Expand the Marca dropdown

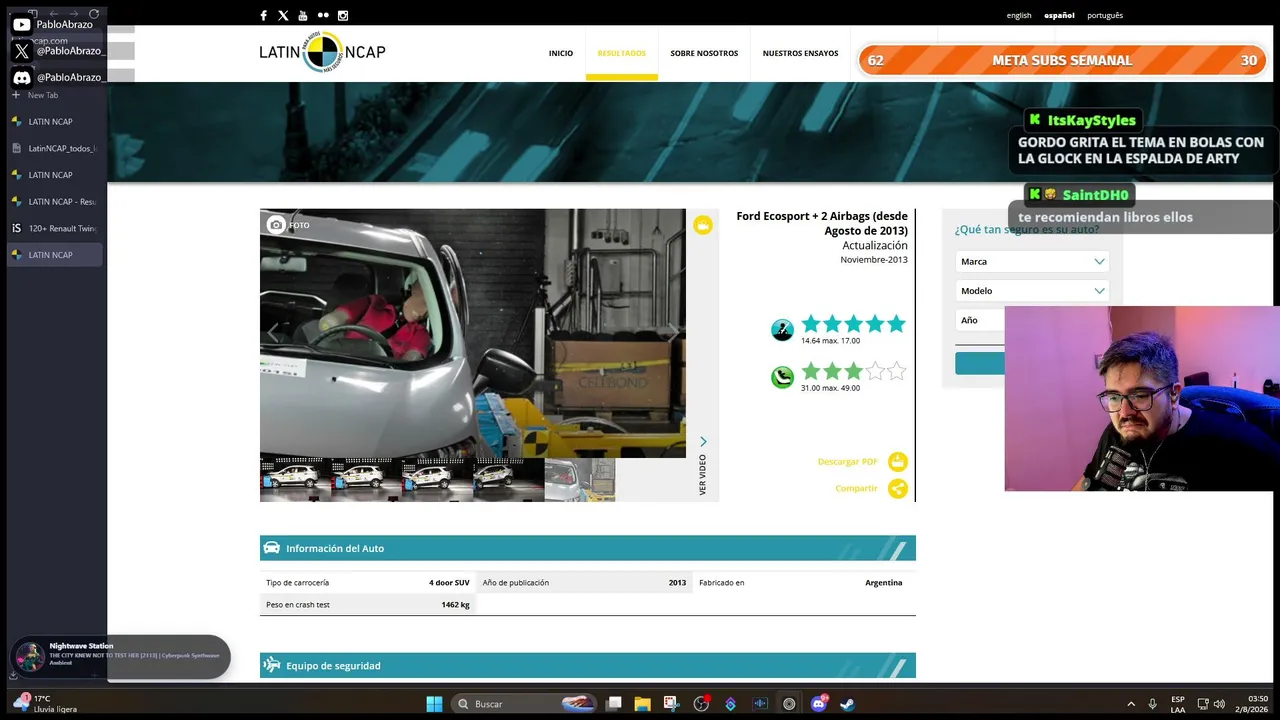1032,262
